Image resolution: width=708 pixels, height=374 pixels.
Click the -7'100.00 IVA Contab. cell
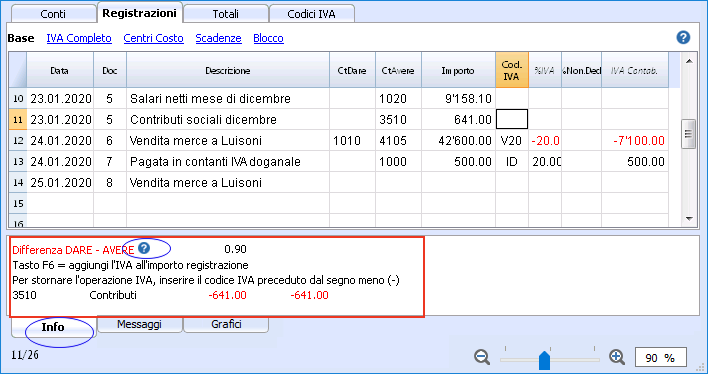tap(634, 140)
